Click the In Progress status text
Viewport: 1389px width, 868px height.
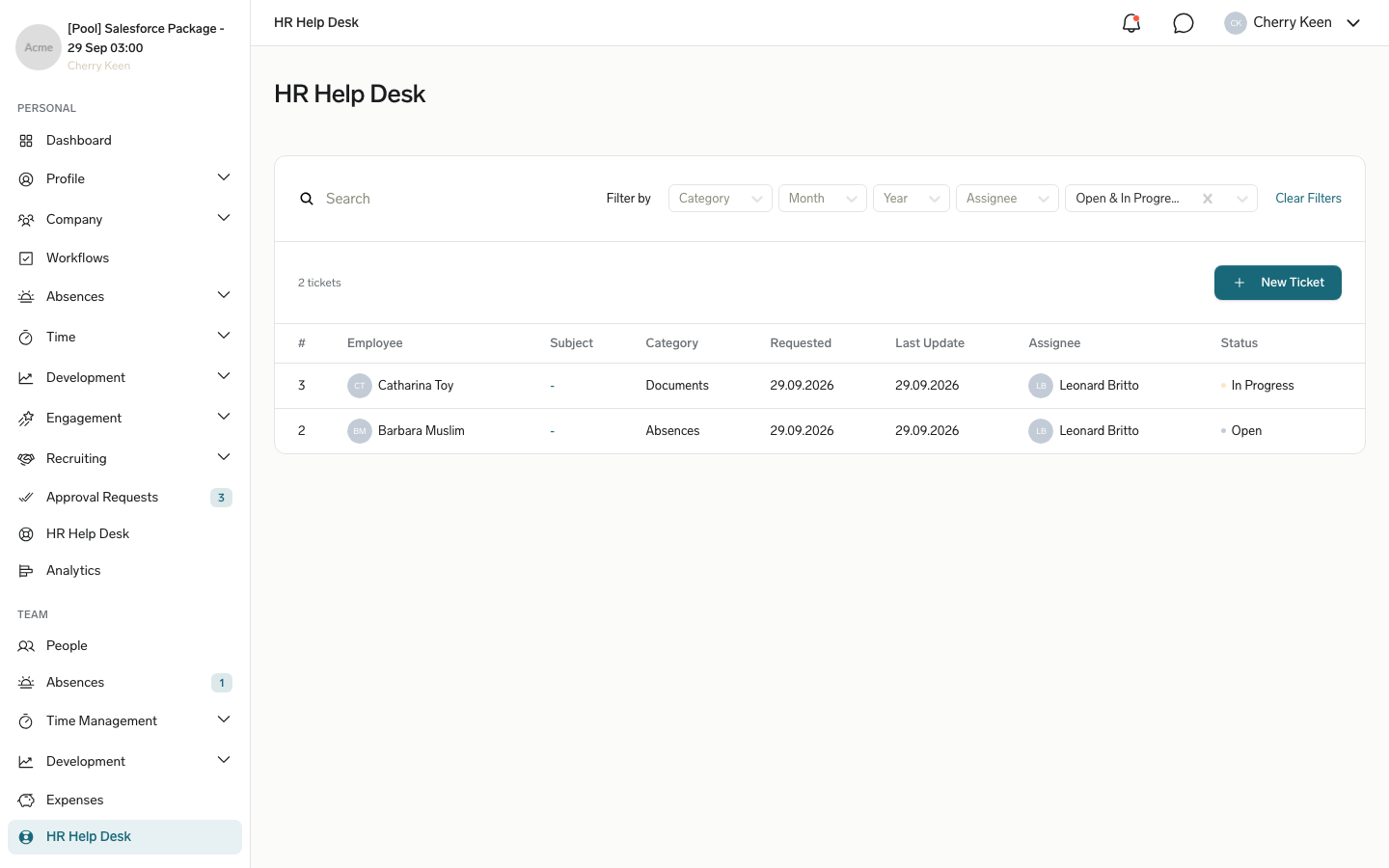pos(1263,386)
